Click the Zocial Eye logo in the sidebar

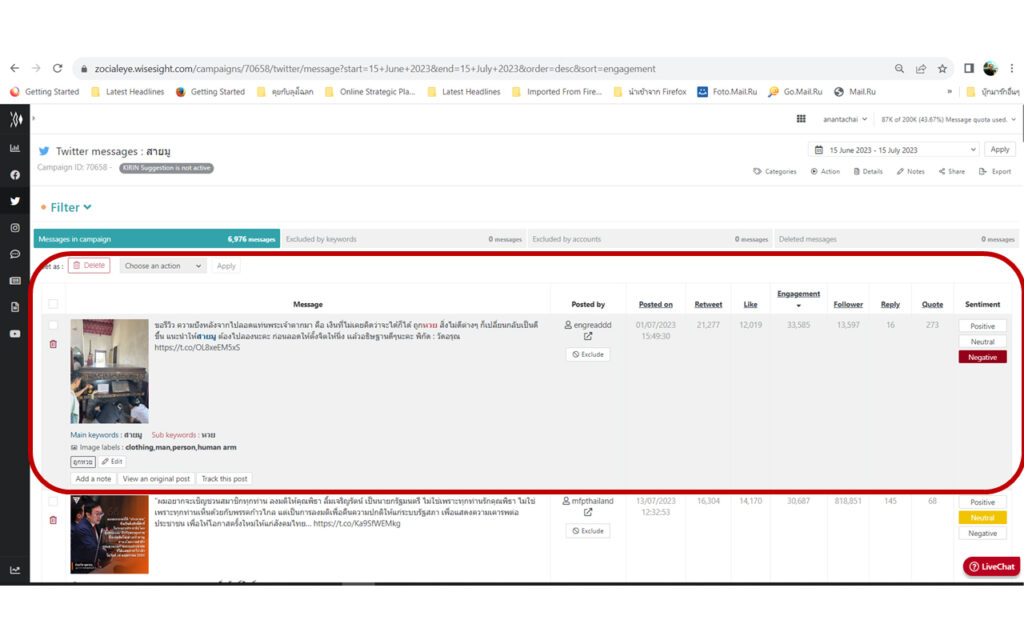(16, 119)
